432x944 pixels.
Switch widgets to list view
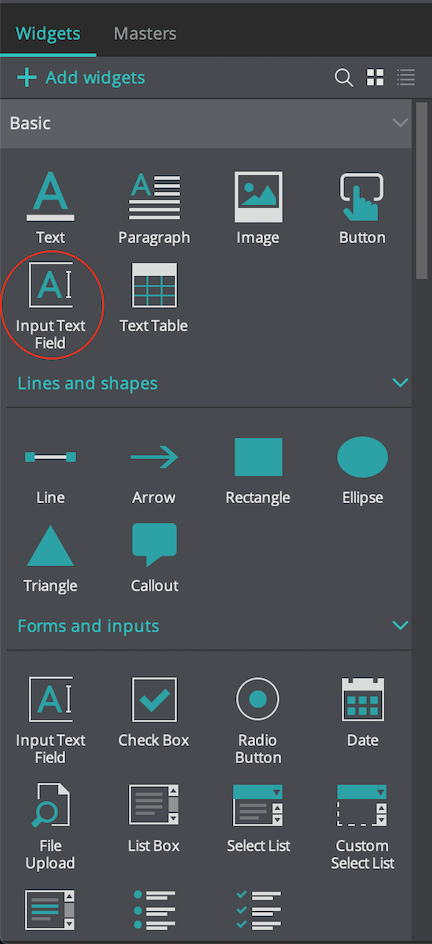point(406,77)
